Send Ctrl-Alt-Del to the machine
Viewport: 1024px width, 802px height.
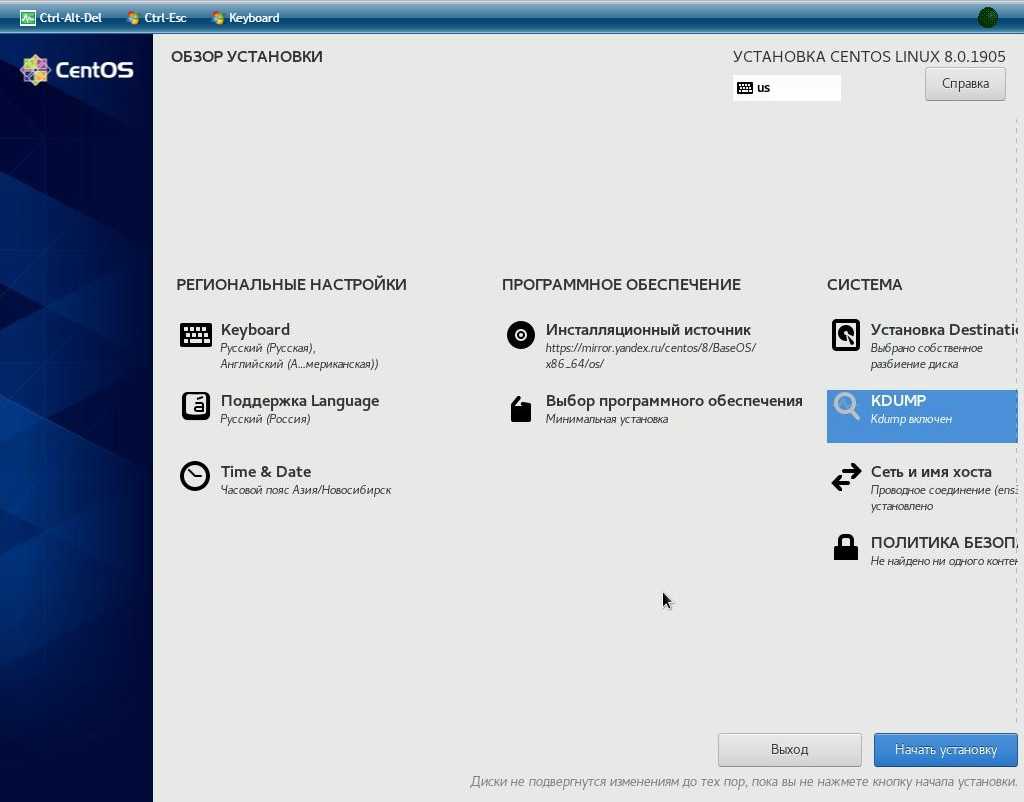coord(61,18)
